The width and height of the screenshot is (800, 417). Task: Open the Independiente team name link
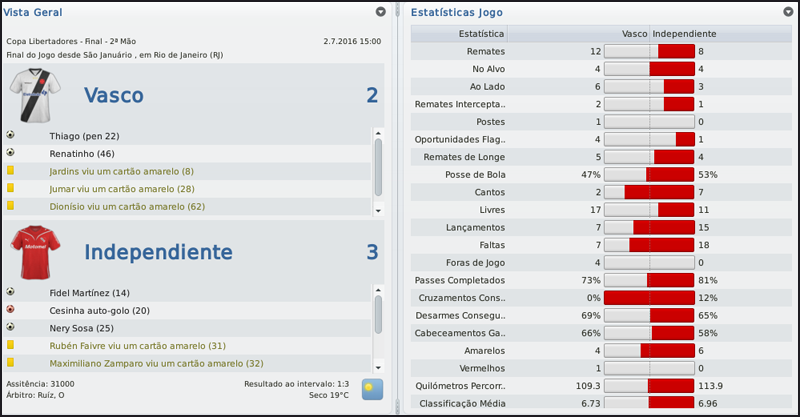[158, 252]
